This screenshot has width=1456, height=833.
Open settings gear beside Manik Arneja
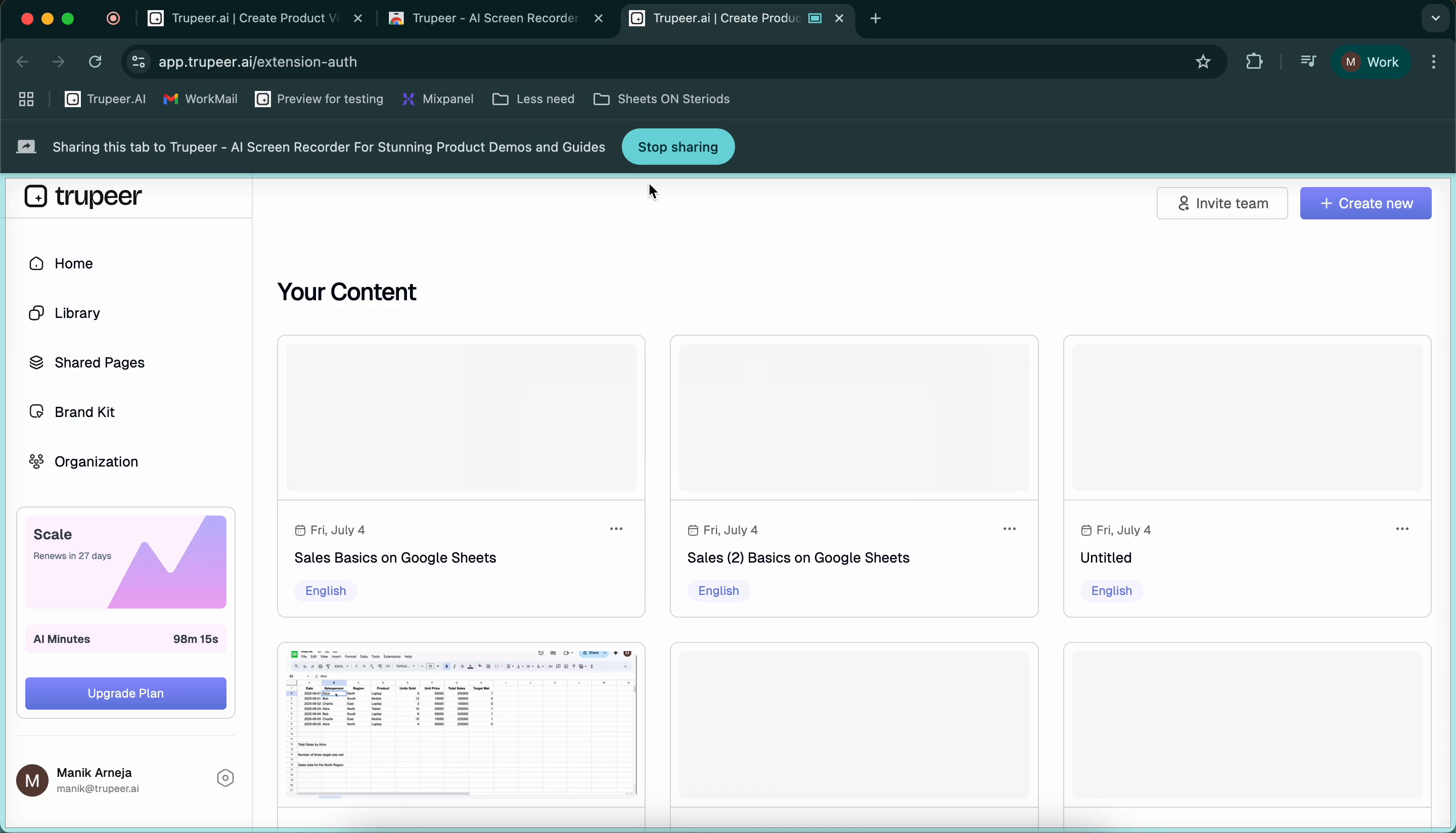click(x=225, y=777)
